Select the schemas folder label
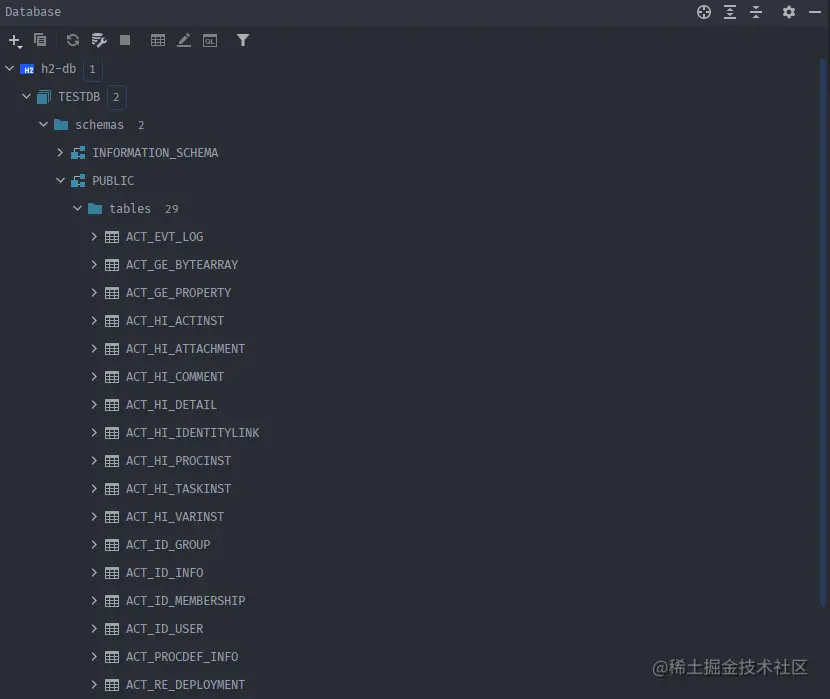 point(100,125)
